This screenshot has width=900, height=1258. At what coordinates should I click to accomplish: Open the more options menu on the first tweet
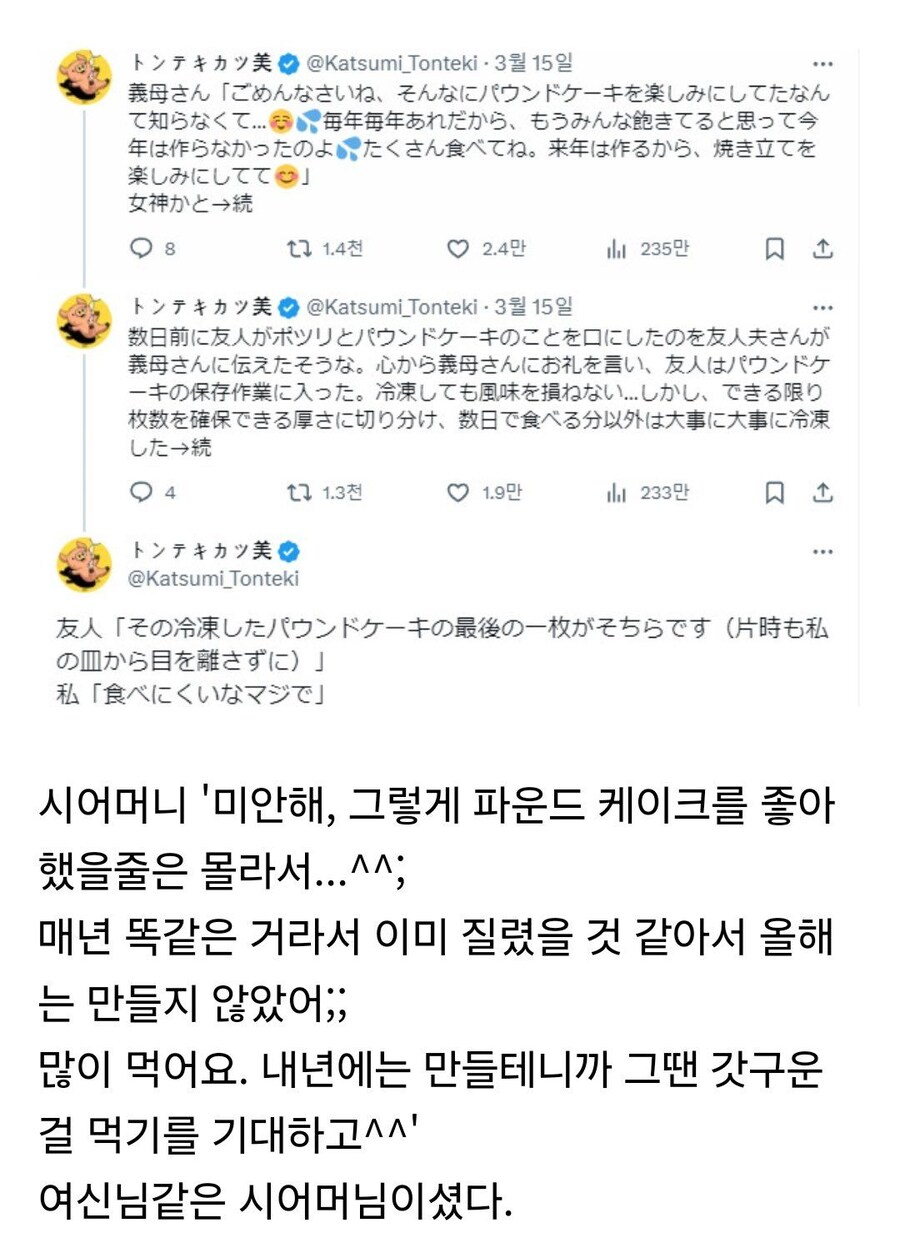coord(822,61)
